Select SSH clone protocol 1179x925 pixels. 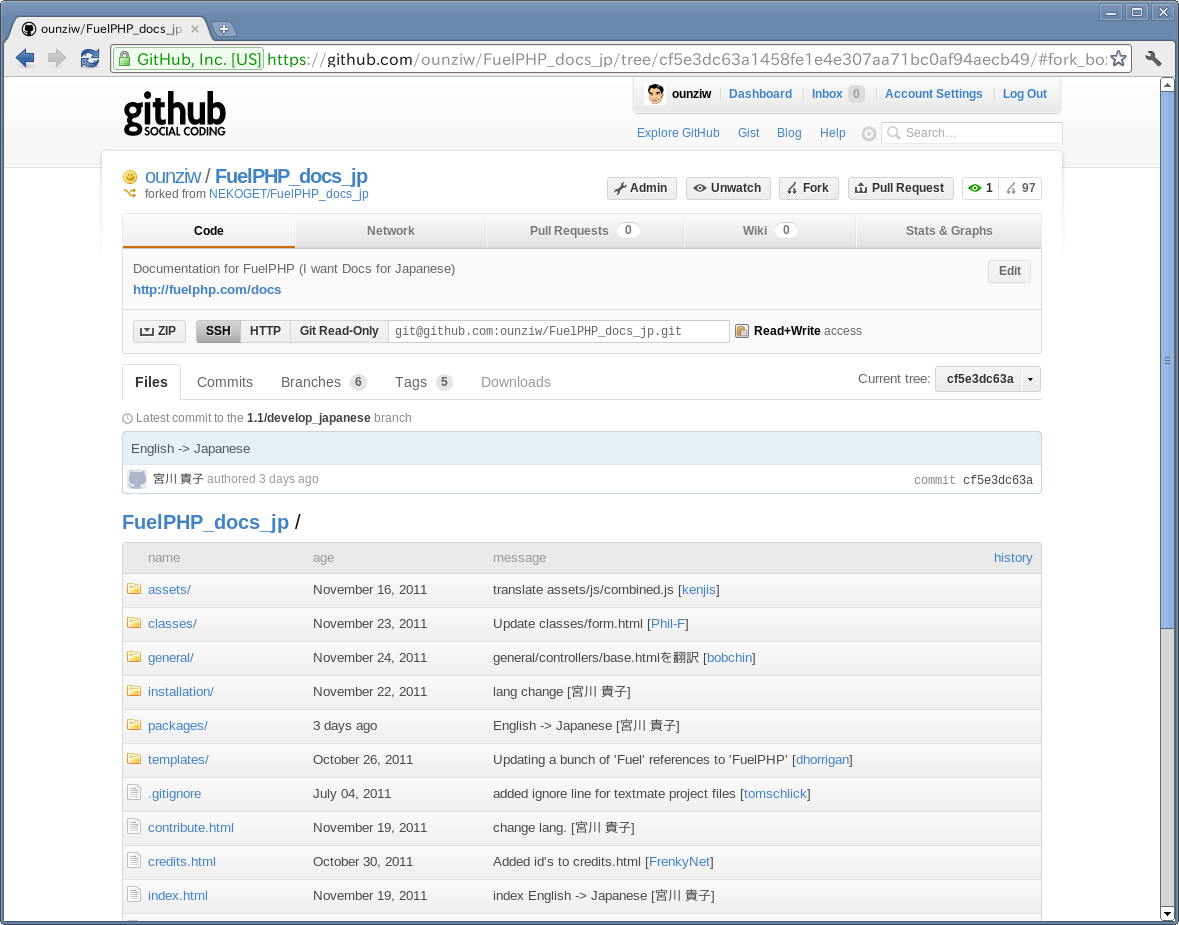tap(218, 331)
